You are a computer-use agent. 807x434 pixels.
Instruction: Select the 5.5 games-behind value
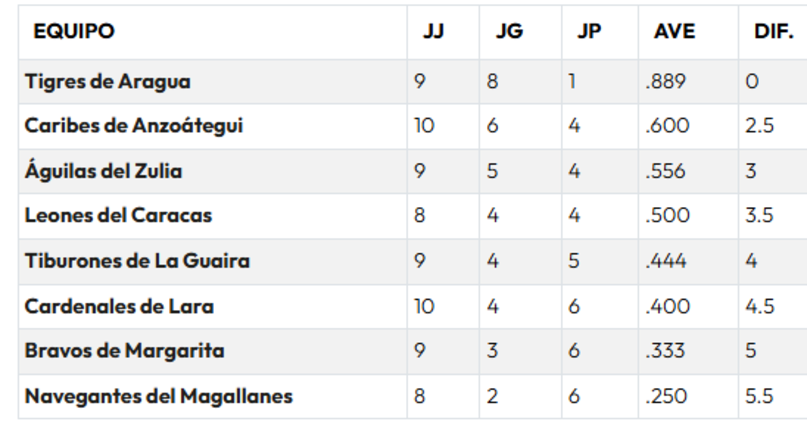[759, 396]
